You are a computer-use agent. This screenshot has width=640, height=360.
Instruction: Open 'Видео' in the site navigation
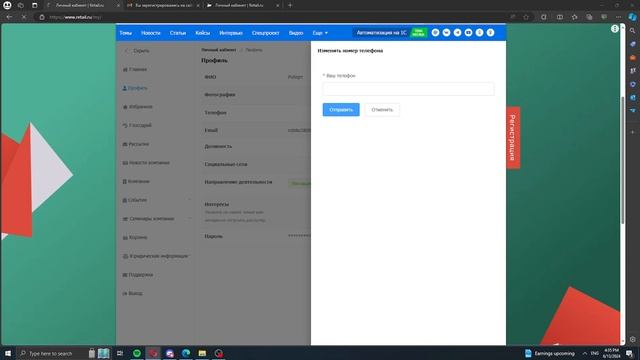point(296,33)
